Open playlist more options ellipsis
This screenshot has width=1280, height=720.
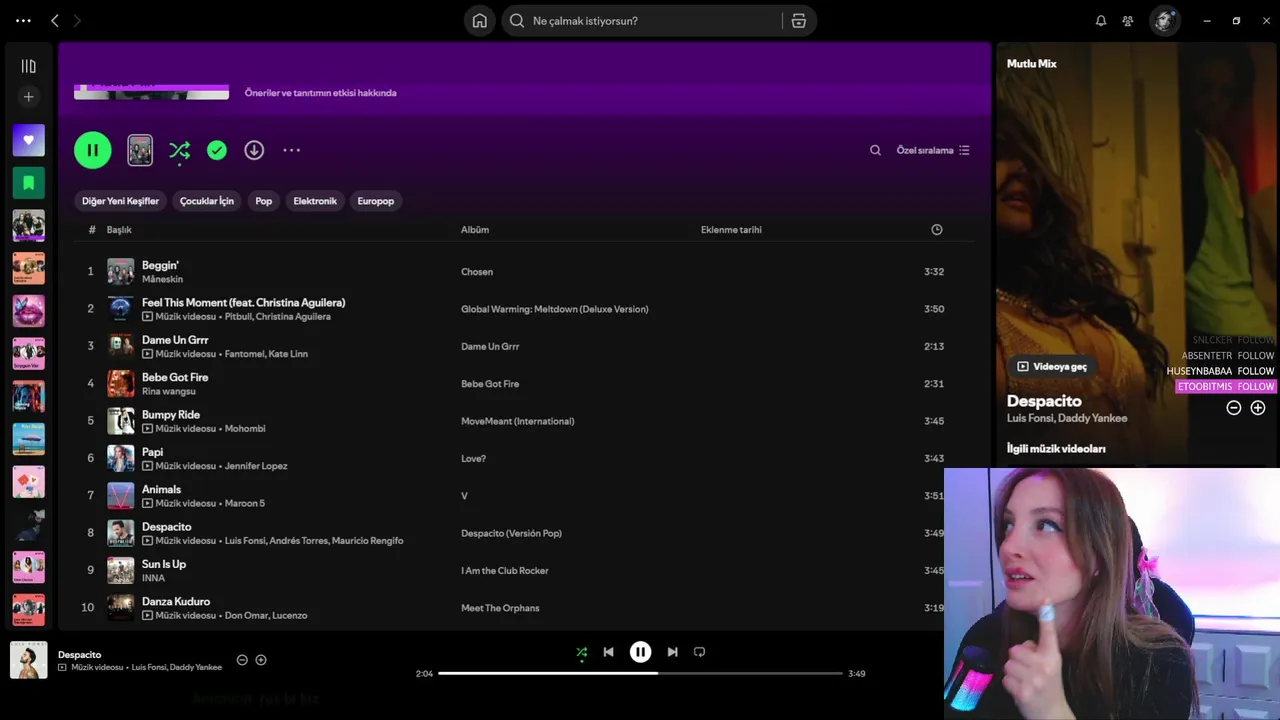tap(291, 150)
